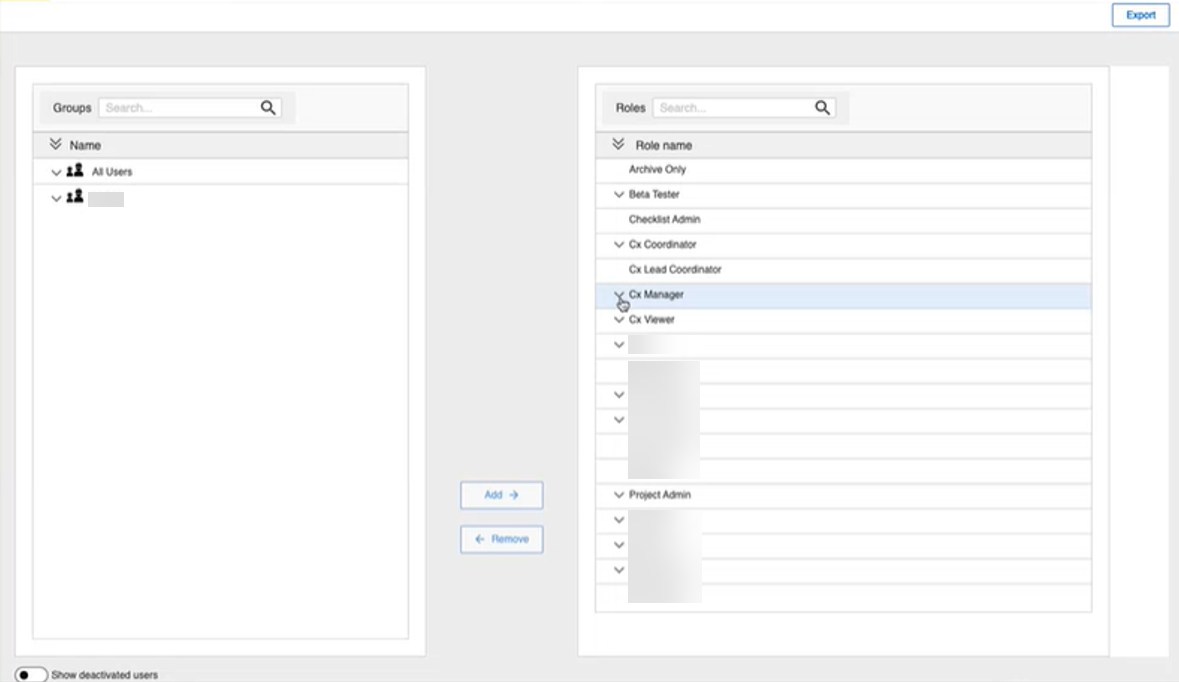Viewport: 1179px width, 682px height.
Task: Click the Groups search magnifier icon
Action: tap(268, 108)
